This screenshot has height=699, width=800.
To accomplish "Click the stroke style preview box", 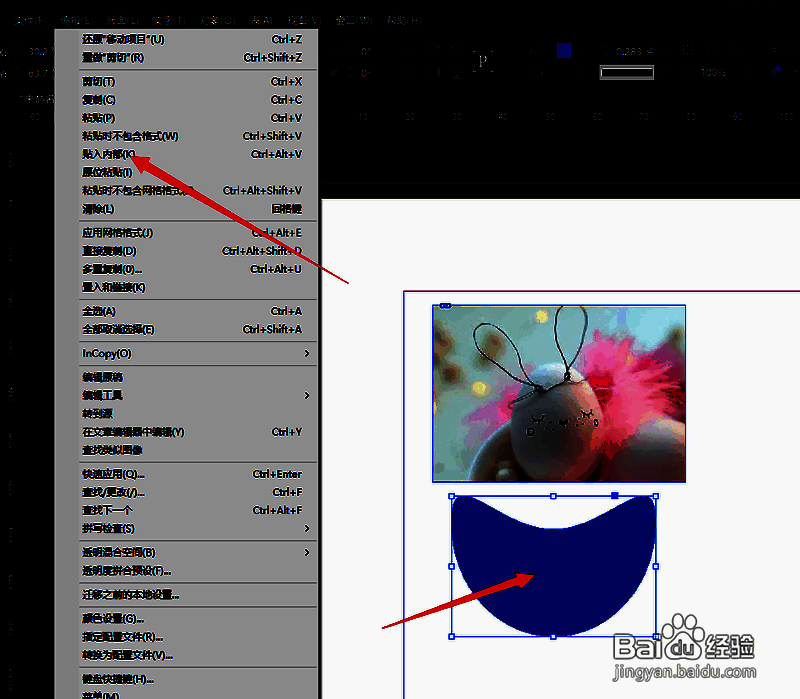I will [627, 73].
